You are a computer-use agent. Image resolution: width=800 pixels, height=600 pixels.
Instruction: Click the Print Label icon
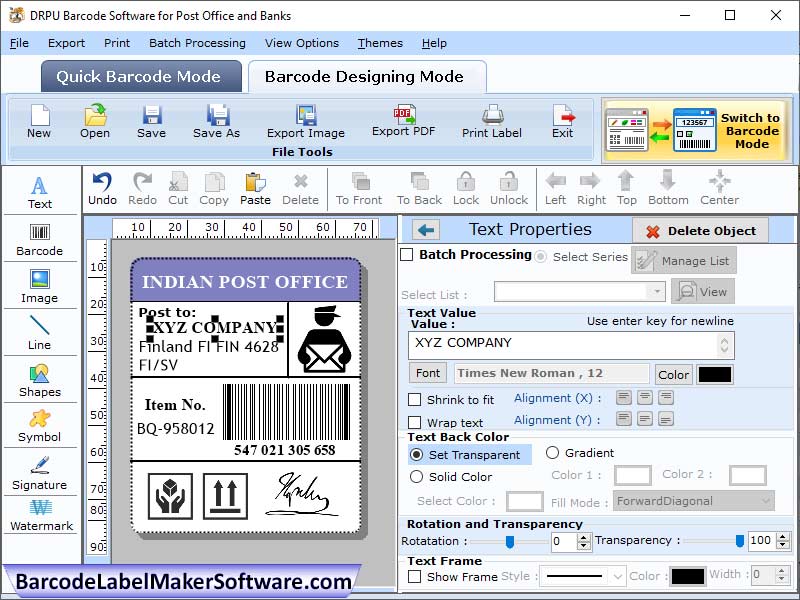492,121
